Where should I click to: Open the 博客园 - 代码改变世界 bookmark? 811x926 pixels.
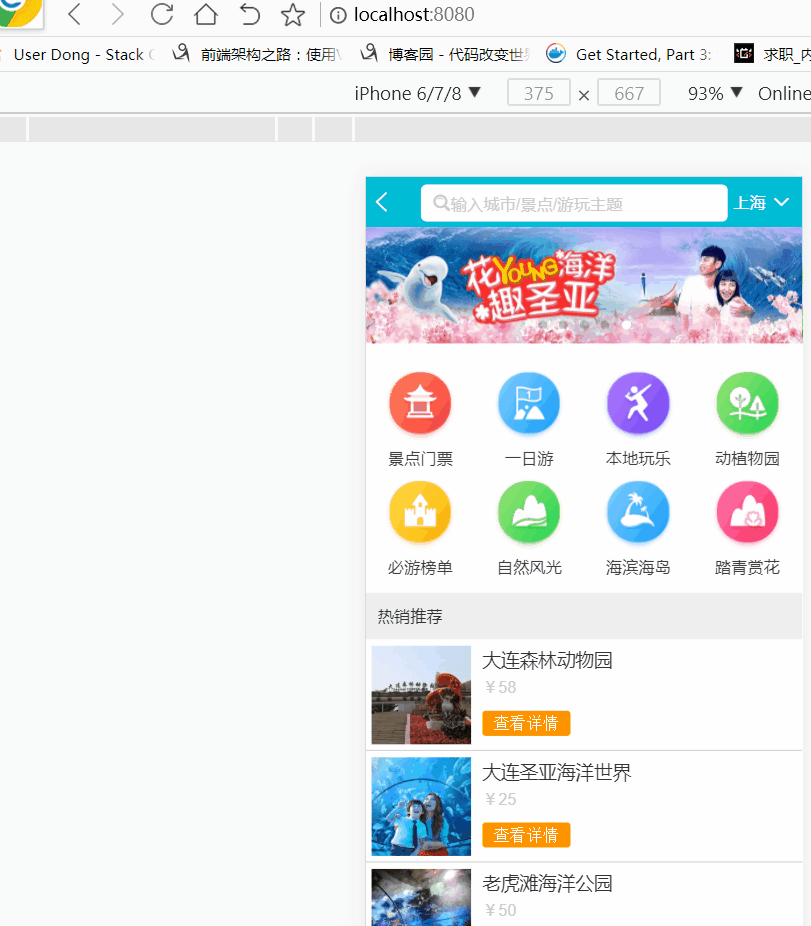coord(445,54)
